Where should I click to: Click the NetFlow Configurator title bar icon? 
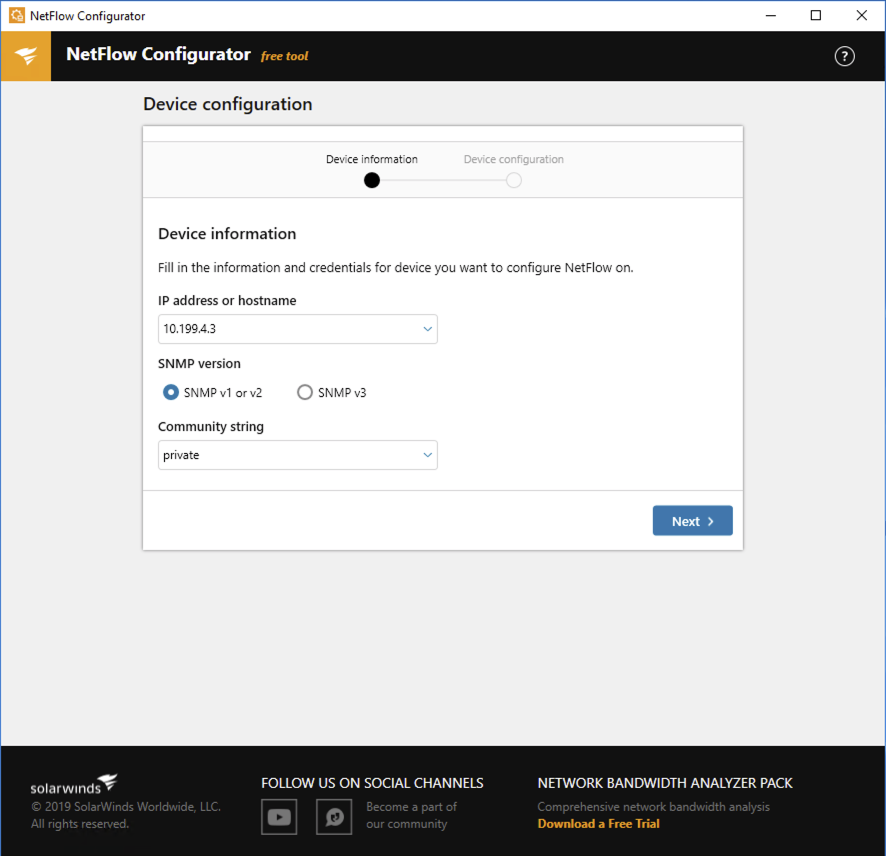[17, 15]
